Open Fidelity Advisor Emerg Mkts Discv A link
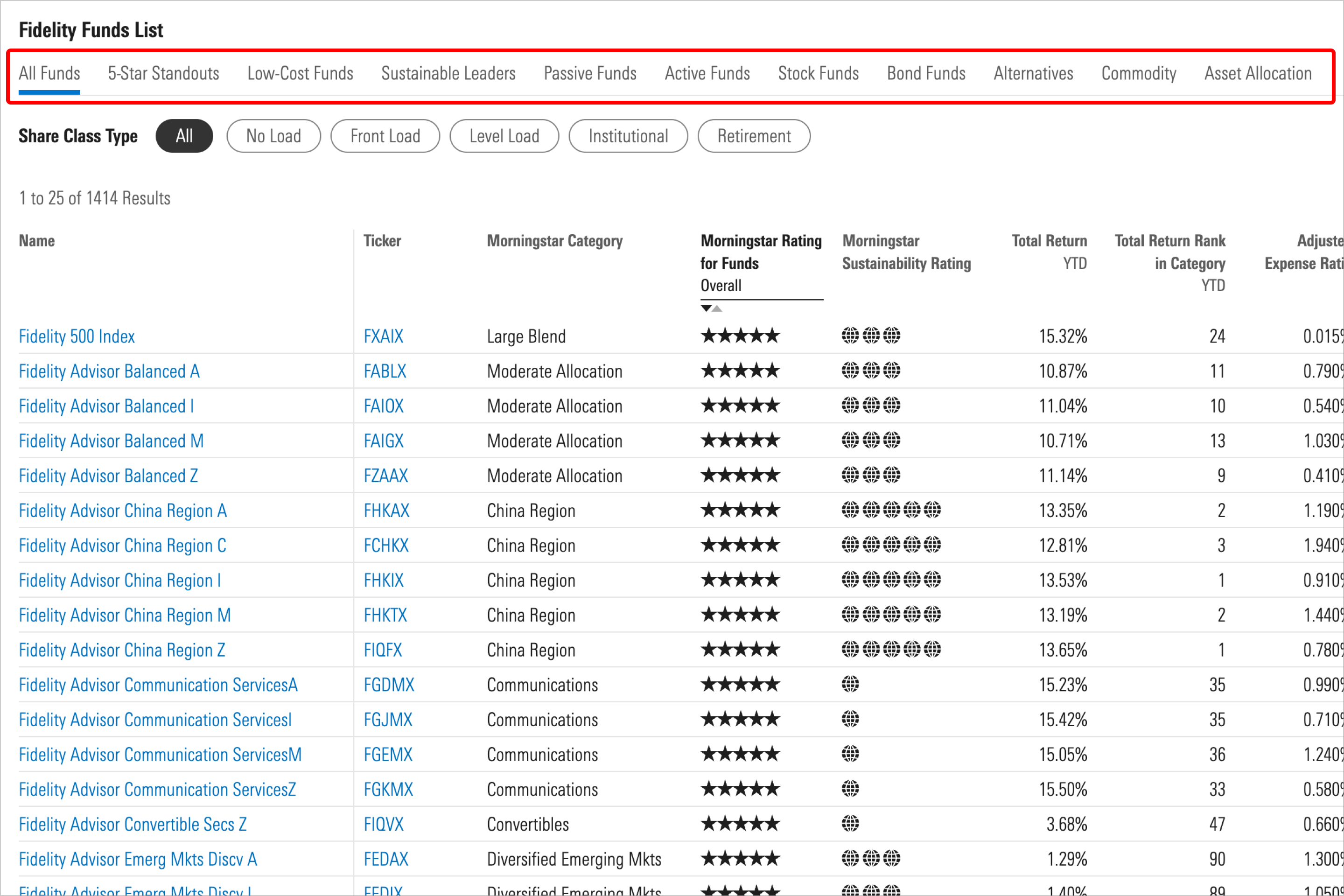 pyautogui.click(x=138, y=859)
